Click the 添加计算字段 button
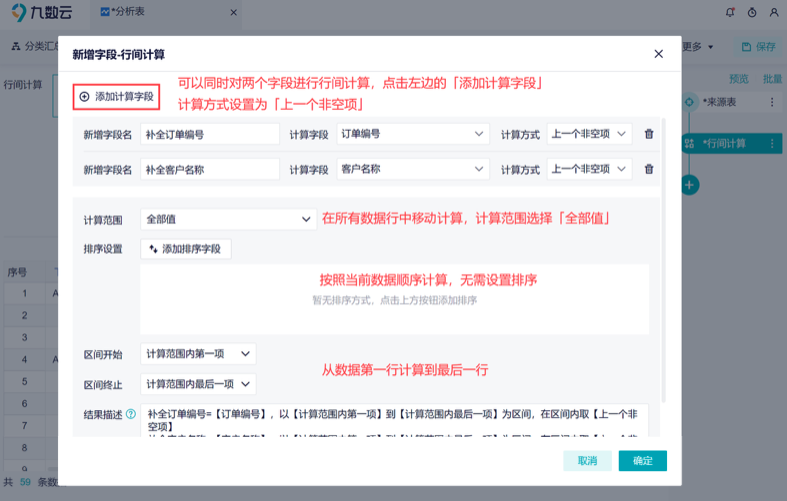The image size is (787, 501). tap(116, 97)
